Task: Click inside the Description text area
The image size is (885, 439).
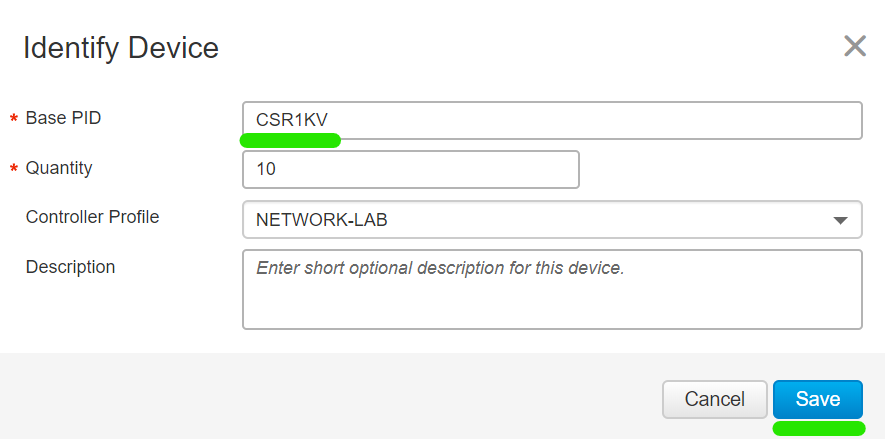Action: tap(552, 289)
